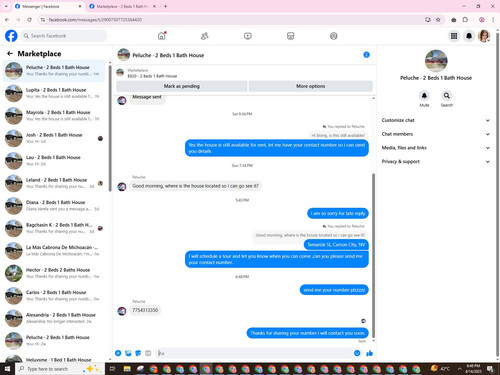Switch to Messenger | Facebook tab
The height and width of the screenshot is (375, 500).
47,6
